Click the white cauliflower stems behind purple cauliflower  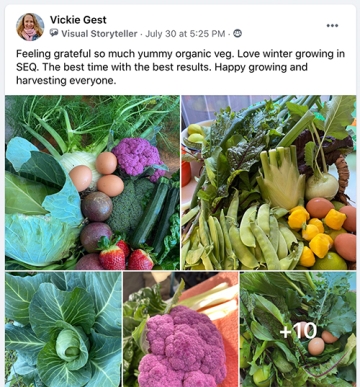click(210, 300)
